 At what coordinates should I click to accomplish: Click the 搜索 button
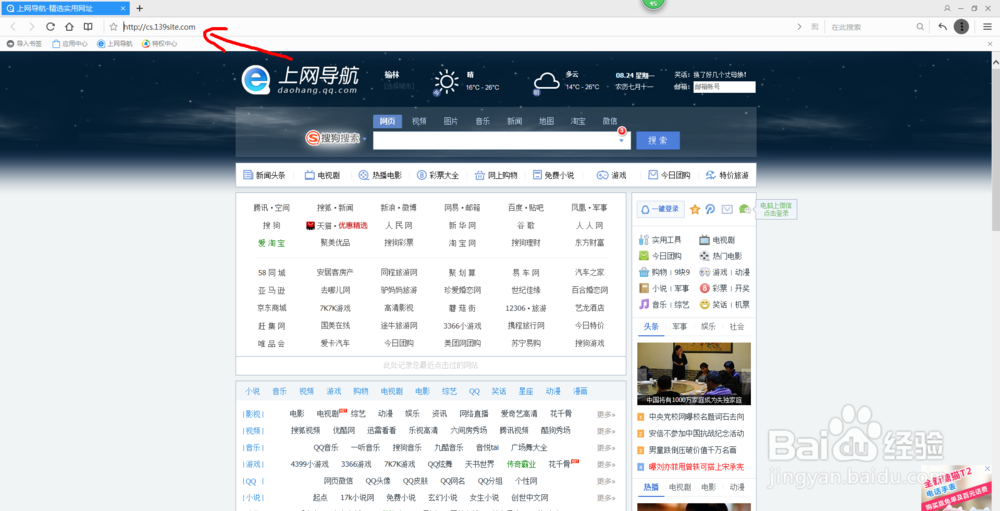click(x=658, y=140)
